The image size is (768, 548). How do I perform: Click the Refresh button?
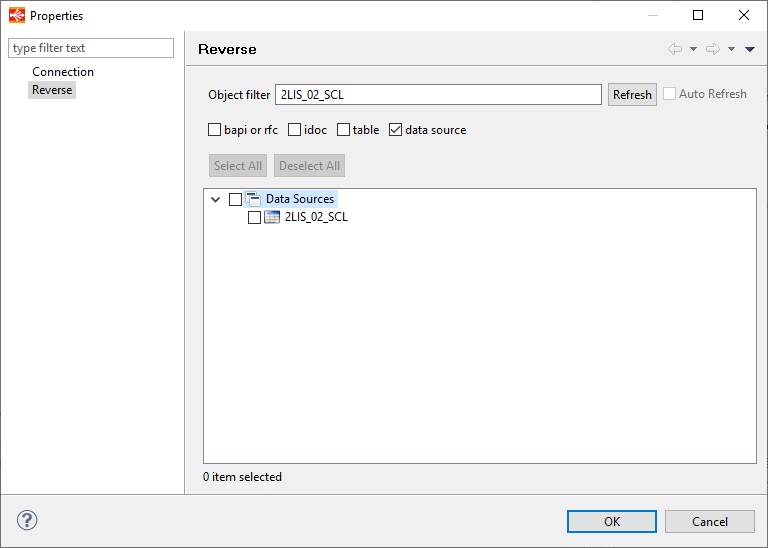(x=632, y=95)
